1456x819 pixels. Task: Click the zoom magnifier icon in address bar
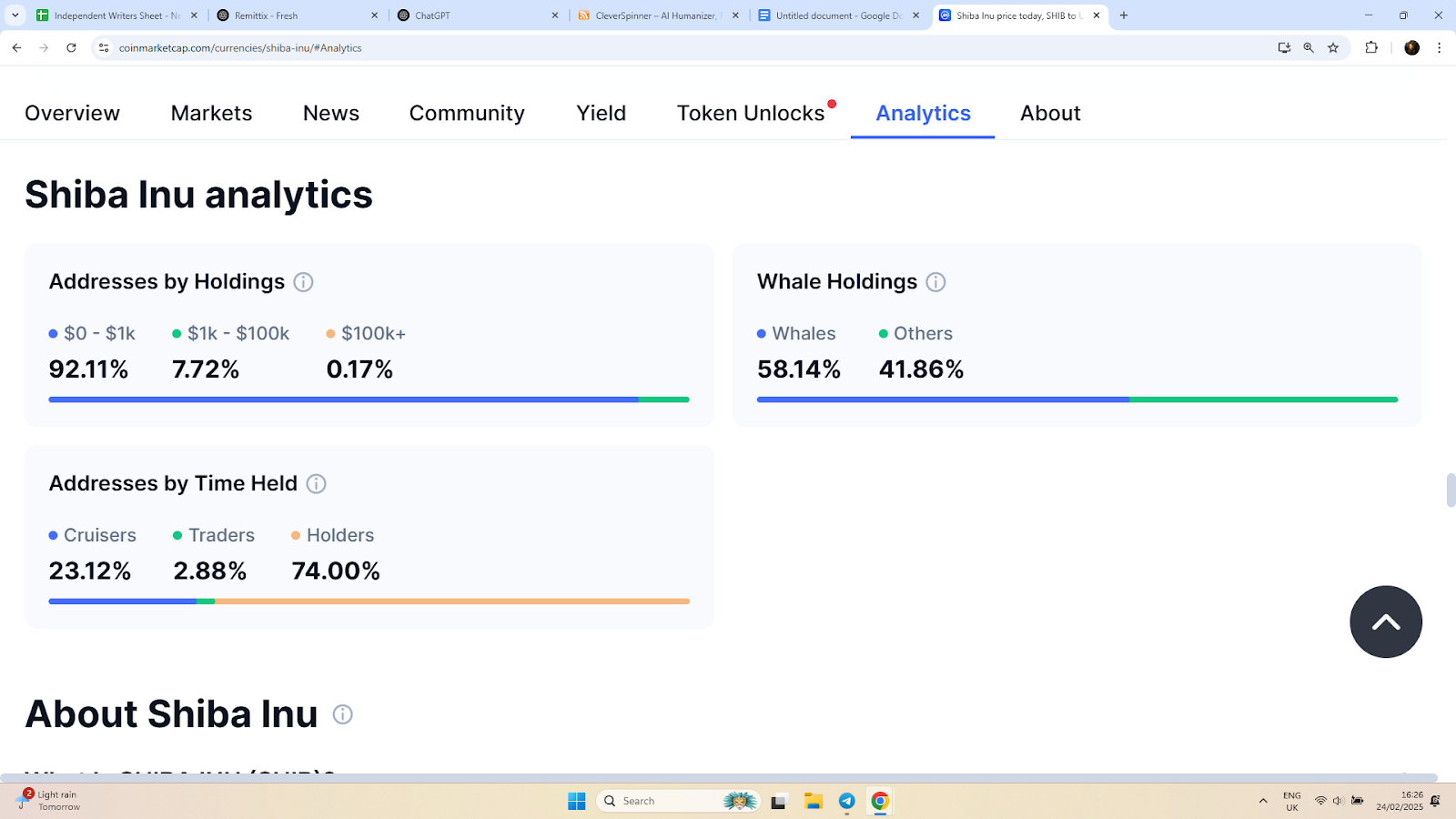coord(1309,47)
